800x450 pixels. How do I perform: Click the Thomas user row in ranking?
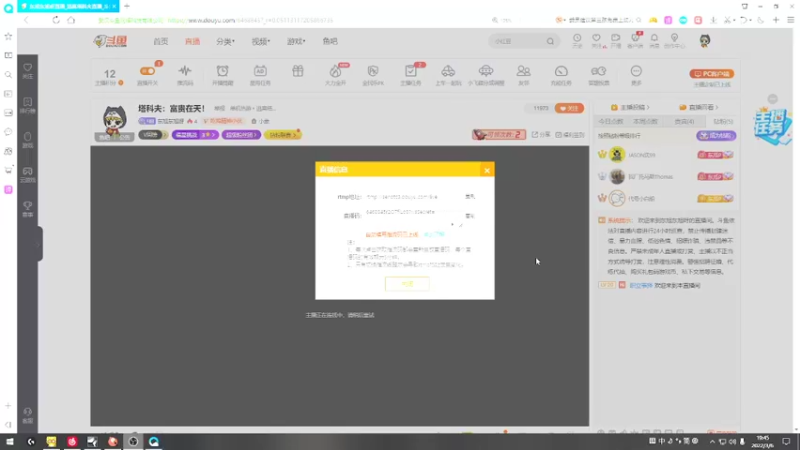coord(666,177)
